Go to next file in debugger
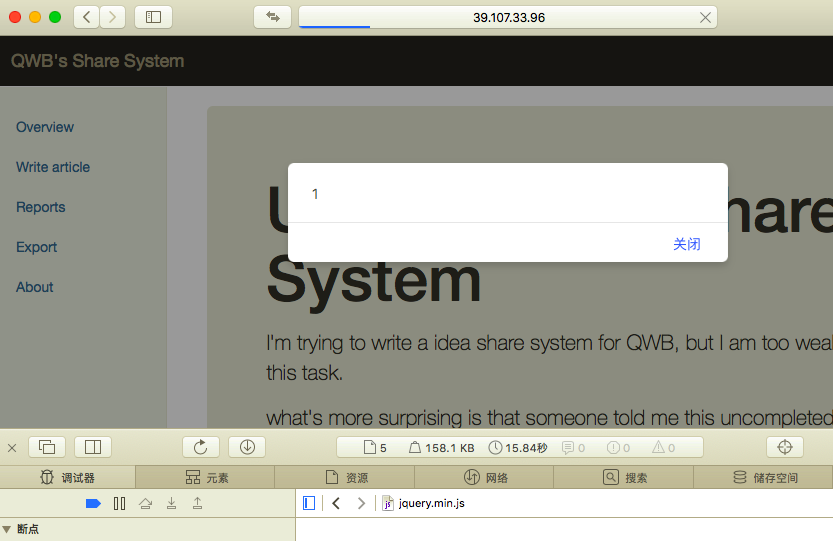This screenshot has width=833, height=541. [x=361, y=503]
